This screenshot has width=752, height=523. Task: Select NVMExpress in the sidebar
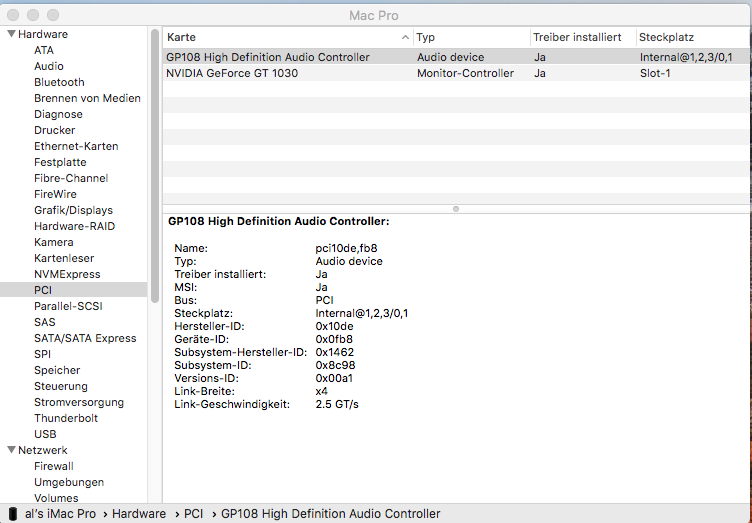[67, 274]
